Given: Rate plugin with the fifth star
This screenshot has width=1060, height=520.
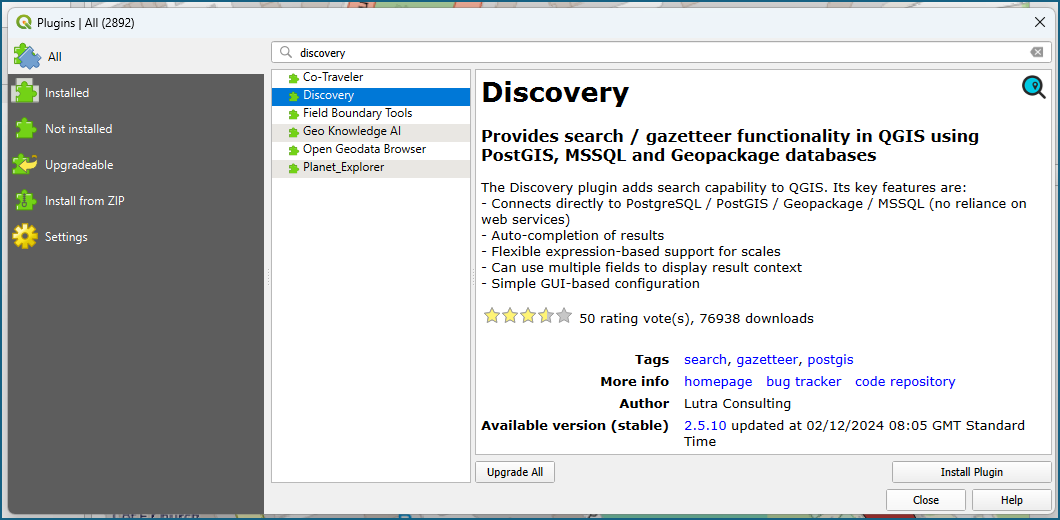Looking at the screenshot, I should (564, 316).
